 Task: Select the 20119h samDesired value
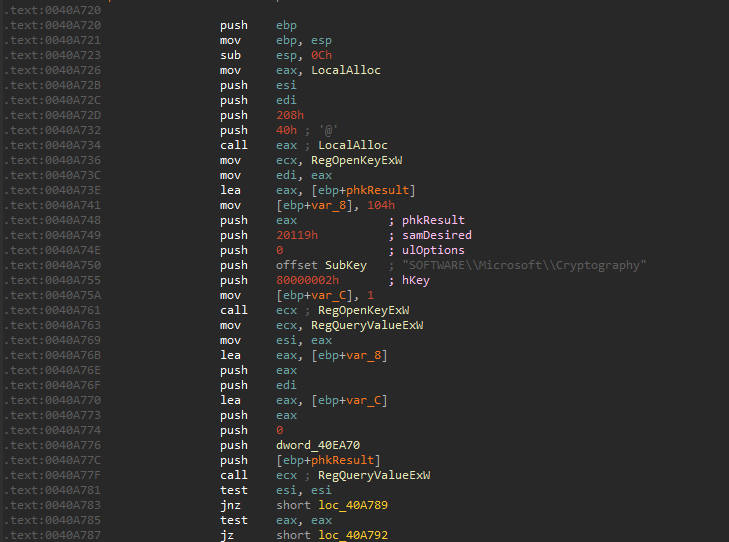pyautogui.click(x=297, y=235)
